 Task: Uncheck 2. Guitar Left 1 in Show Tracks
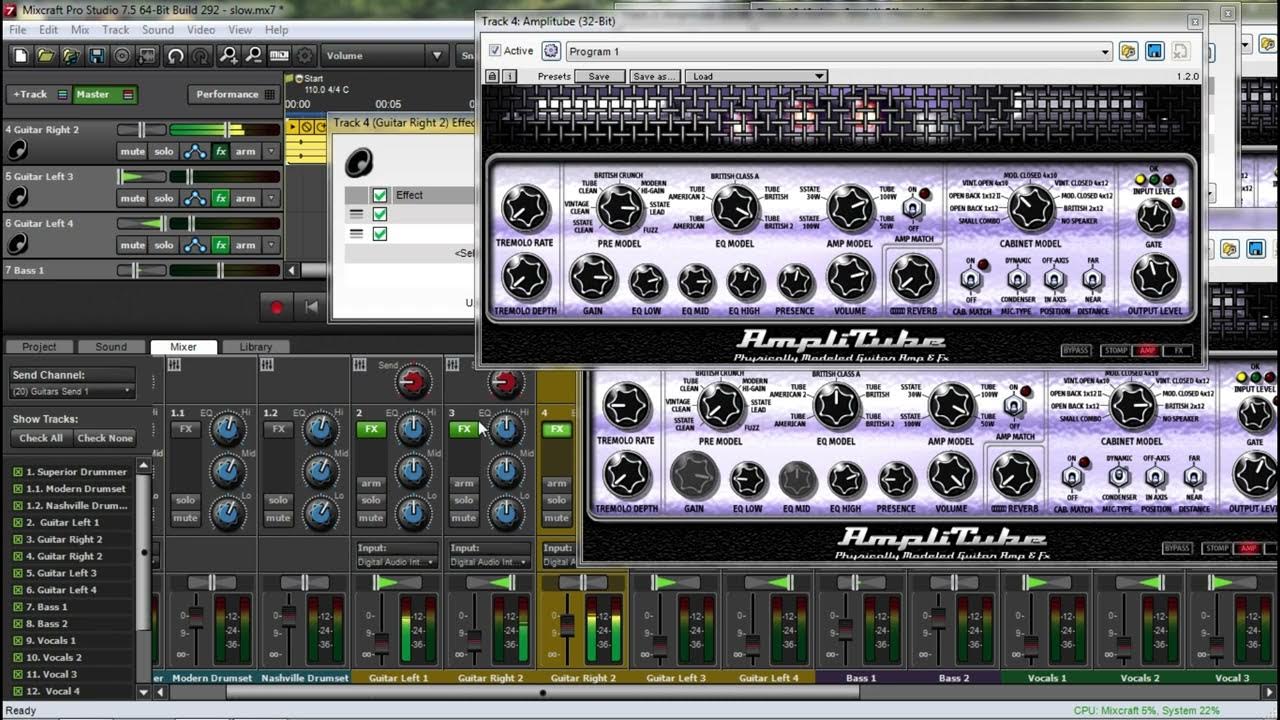18,523
